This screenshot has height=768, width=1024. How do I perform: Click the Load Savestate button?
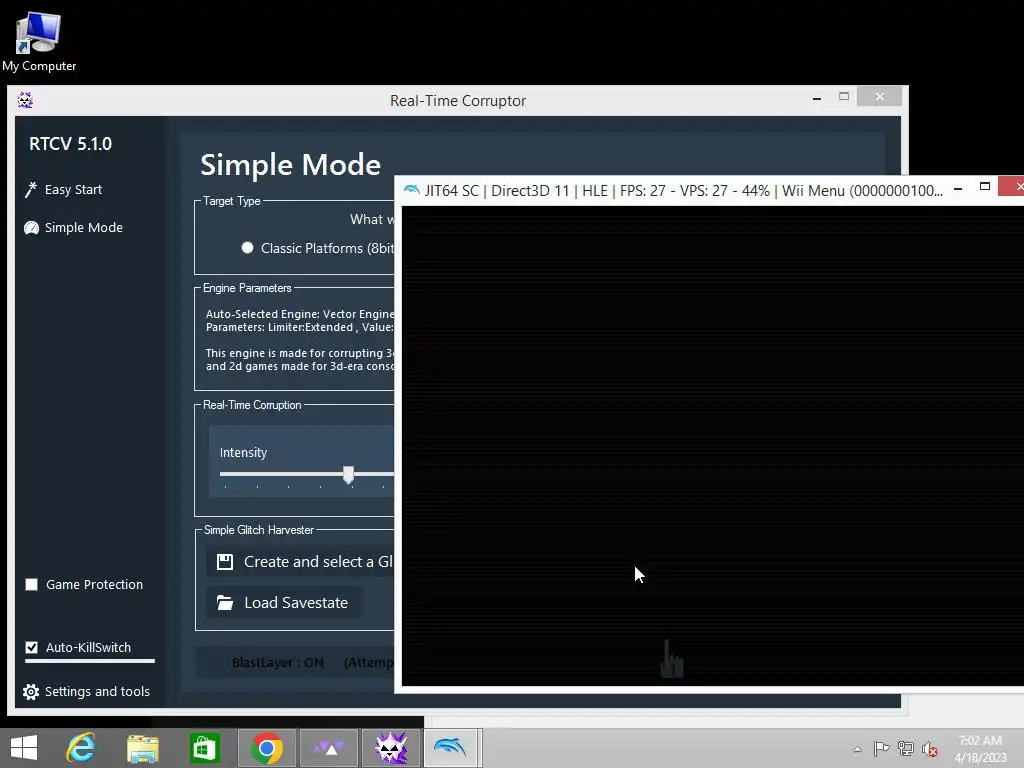(x=283, y=603)
